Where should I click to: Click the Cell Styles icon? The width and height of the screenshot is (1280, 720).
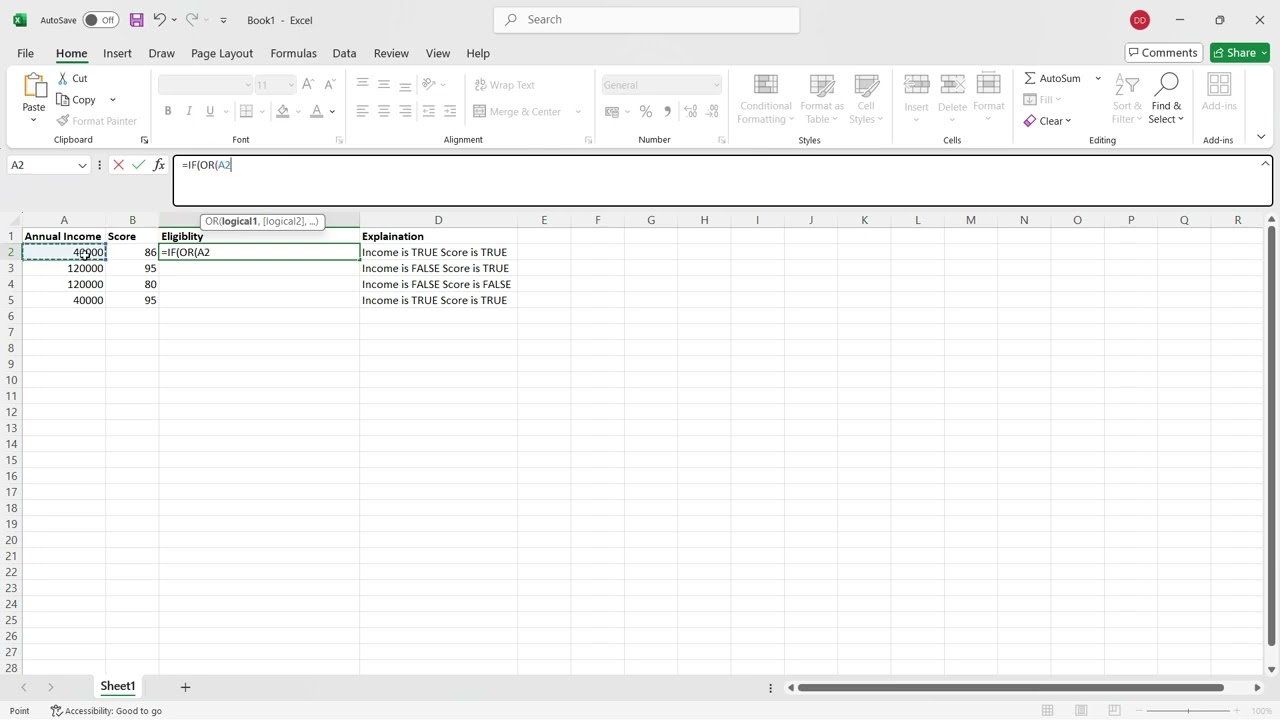pos(866,86)
